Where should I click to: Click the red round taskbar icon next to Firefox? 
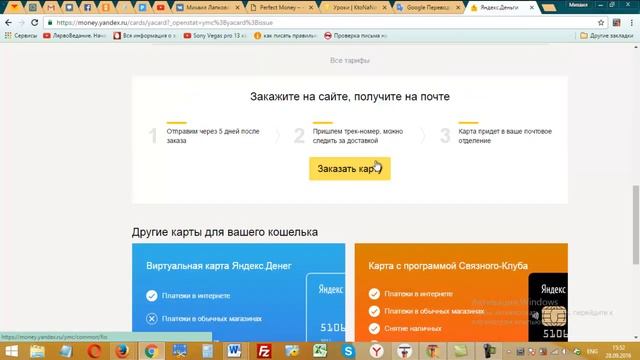point(94,351)
